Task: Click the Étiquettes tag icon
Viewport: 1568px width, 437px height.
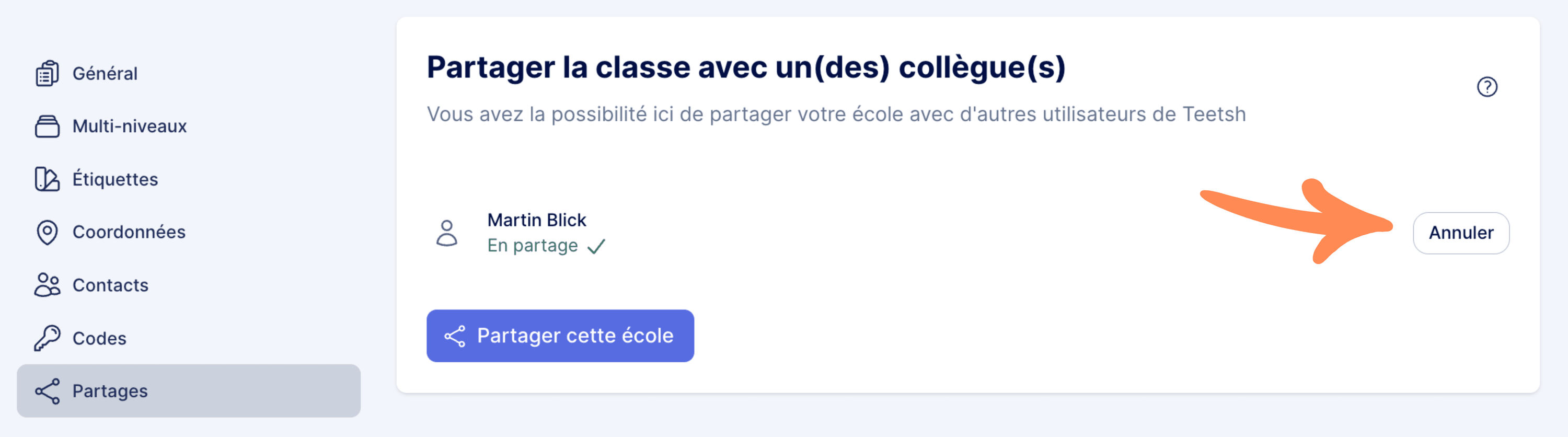Action: [x=47, y=179]
